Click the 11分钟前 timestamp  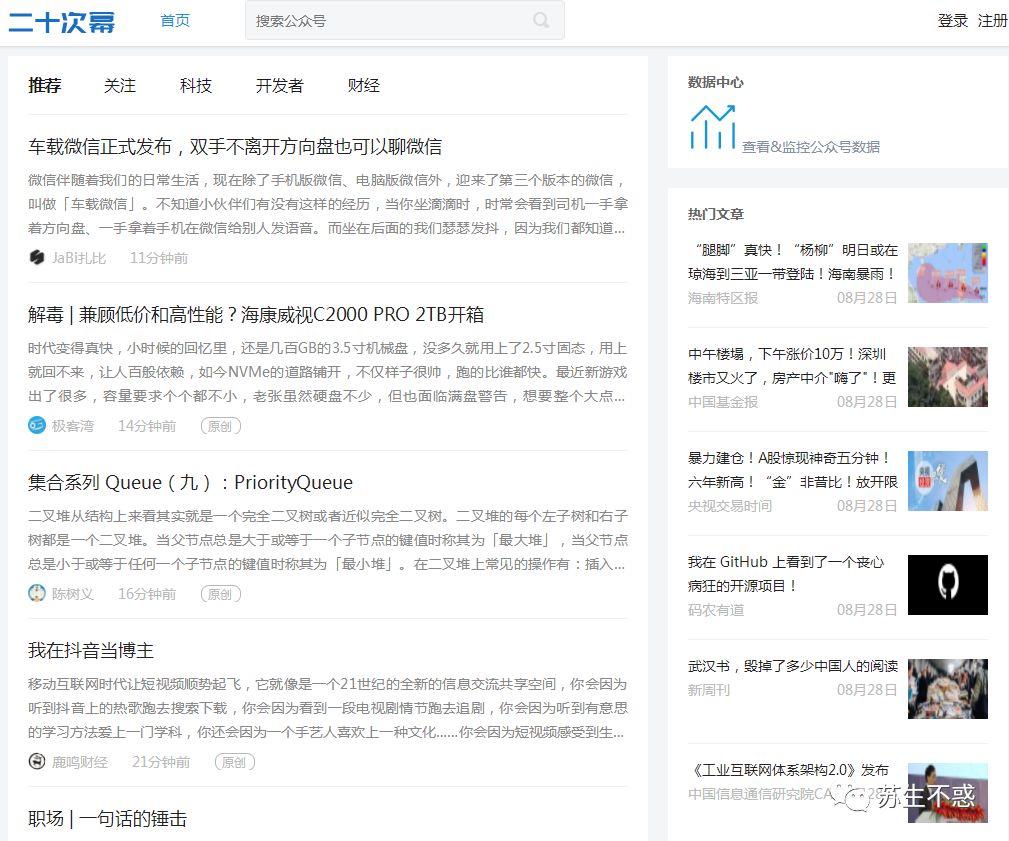coord(159,258)
